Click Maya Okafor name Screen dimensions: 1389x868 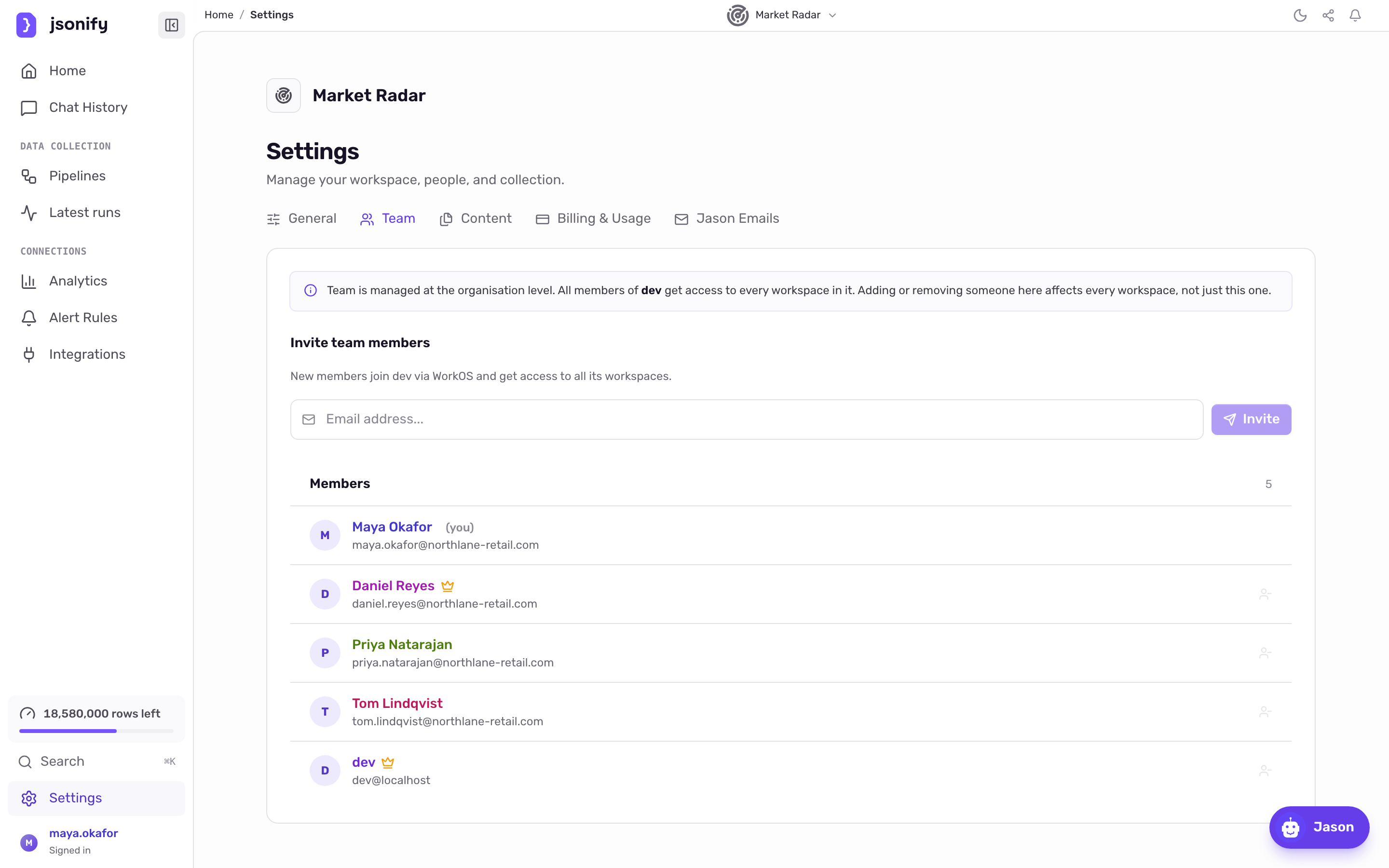[392, 527]
